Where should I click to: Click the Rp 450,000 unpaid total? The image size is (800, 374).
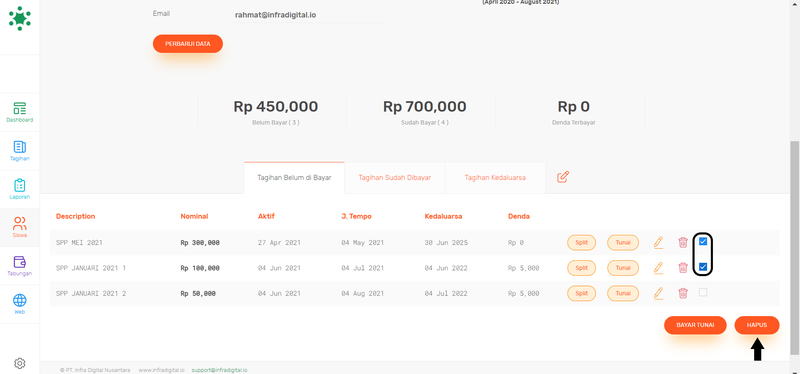pos(276,107)
